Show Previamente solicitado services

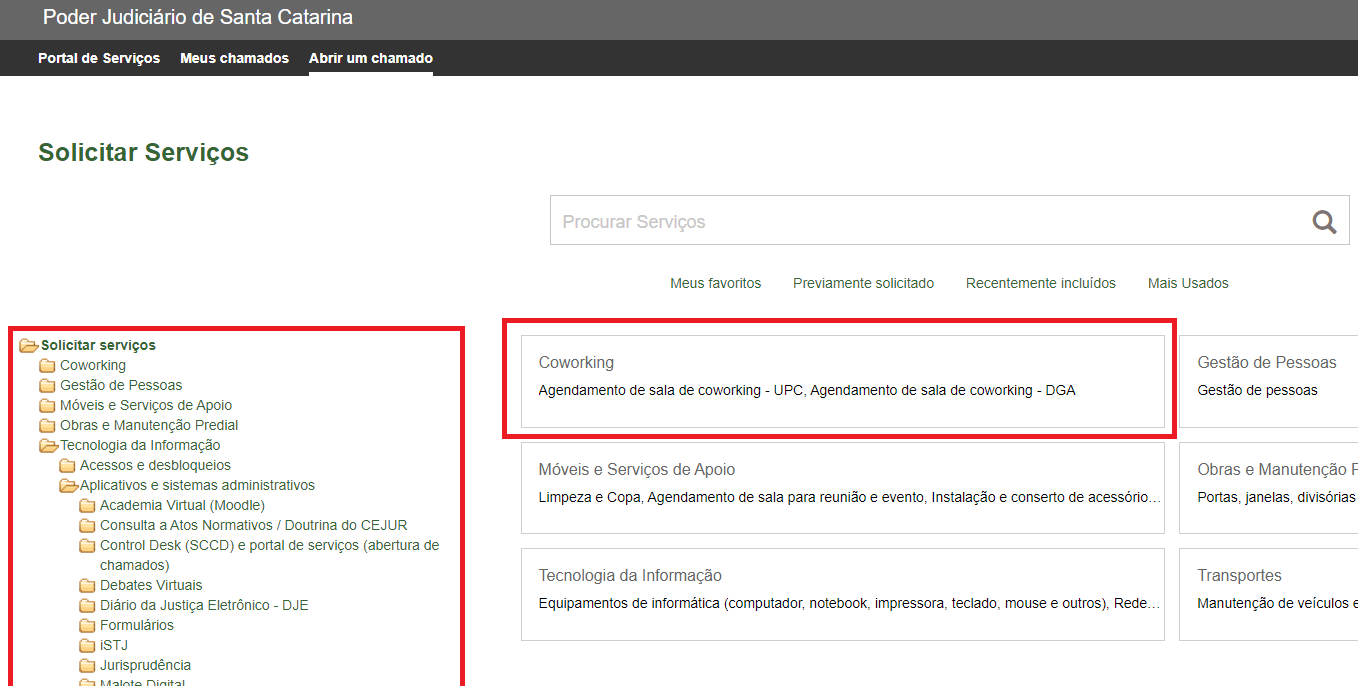coord(863,283)
